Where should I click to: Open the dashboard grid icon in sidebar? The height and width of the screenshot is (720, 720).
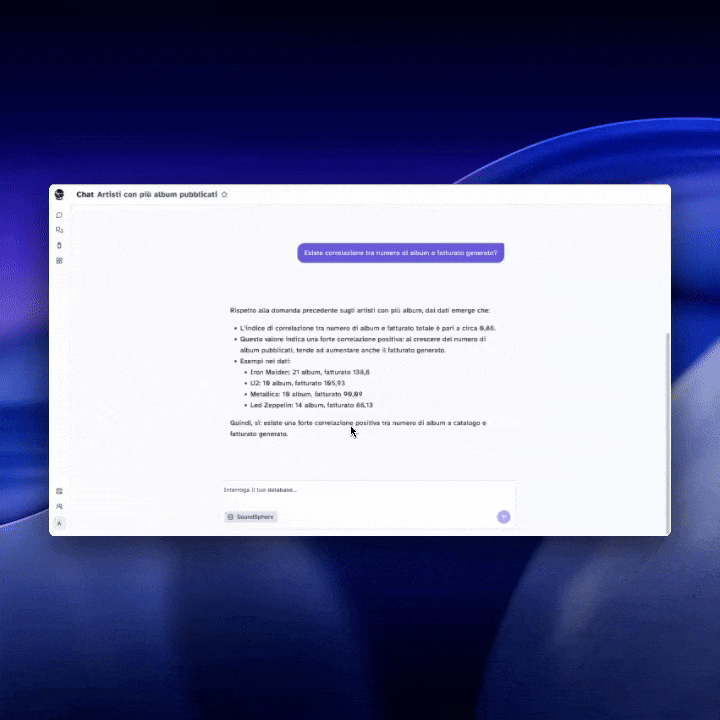59,261
